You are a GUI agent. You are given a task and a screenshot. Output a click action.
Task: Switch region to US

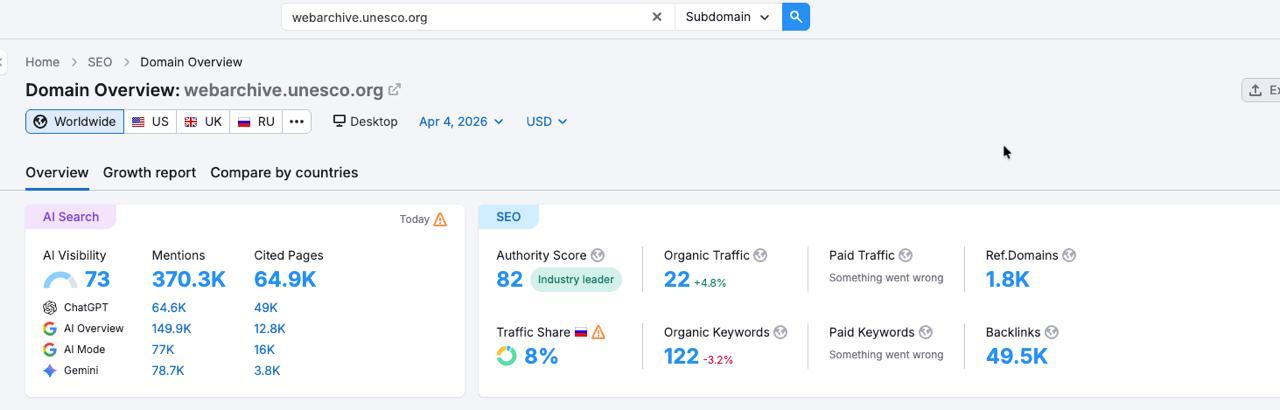[150, 122]
